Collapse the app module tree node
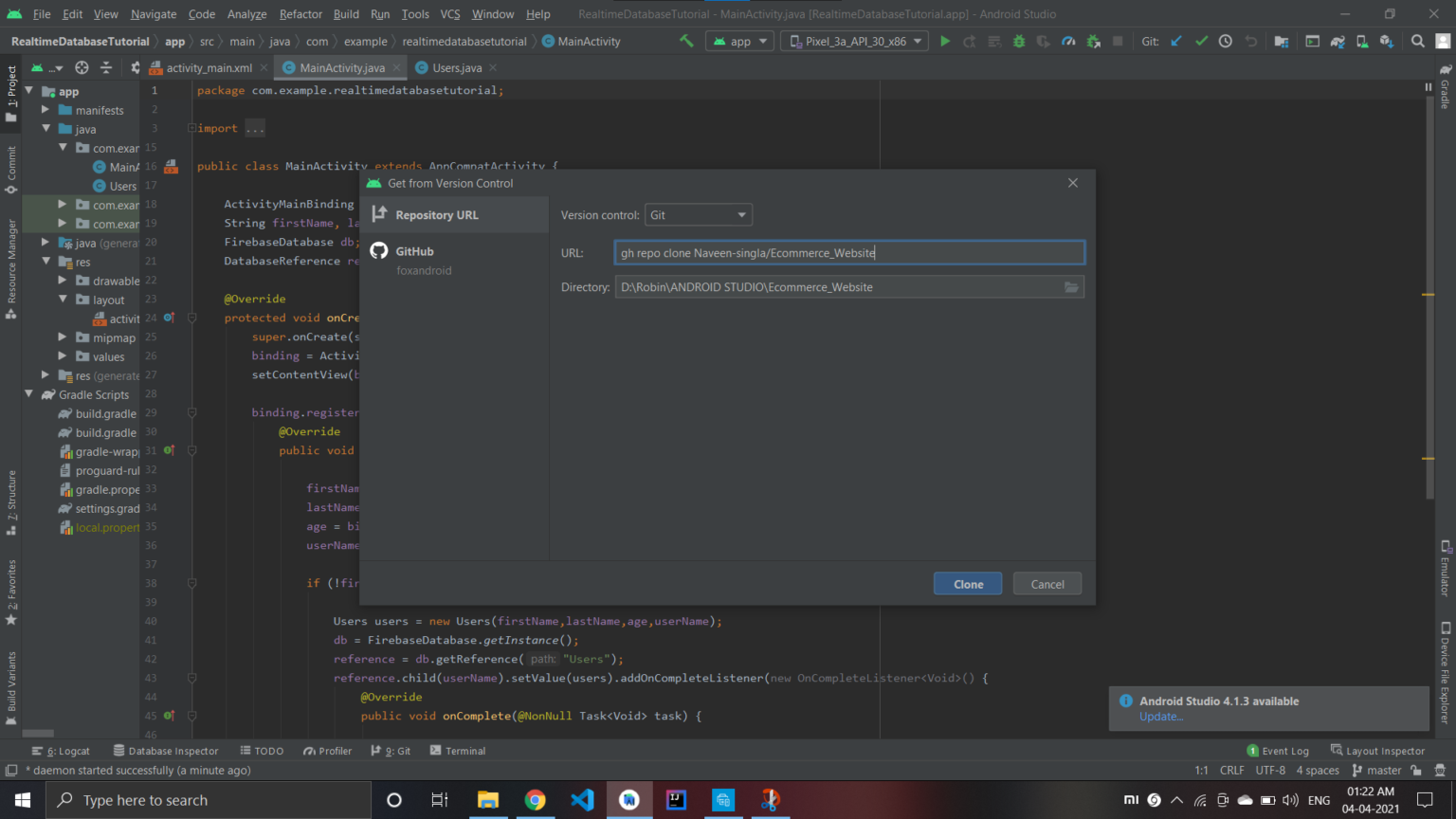This screenshot has width=1456, height=819. click(x=28, y=91)
